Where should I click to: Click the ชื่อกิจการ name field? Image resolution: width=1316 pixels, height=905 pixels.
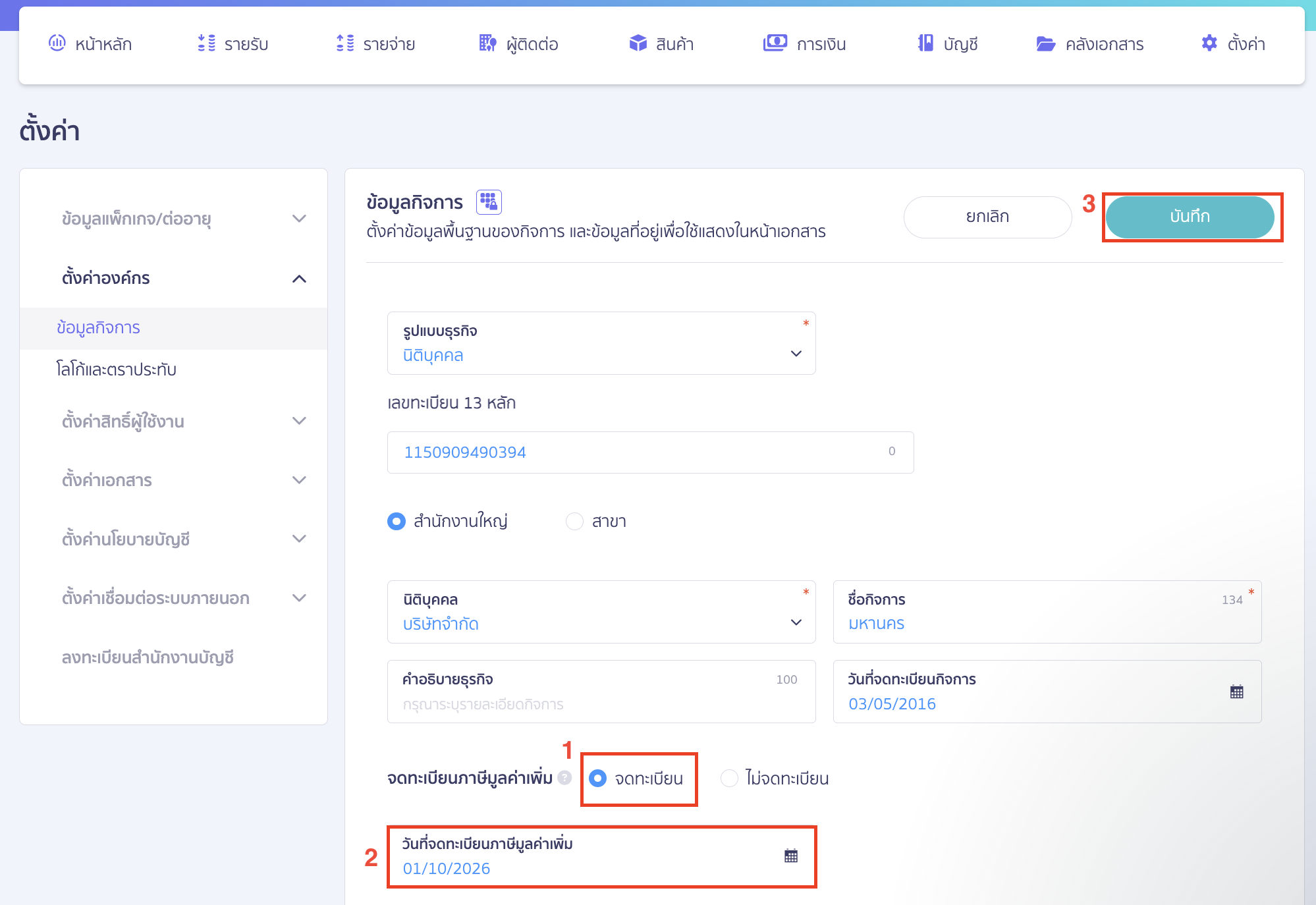click(1047, 612)
